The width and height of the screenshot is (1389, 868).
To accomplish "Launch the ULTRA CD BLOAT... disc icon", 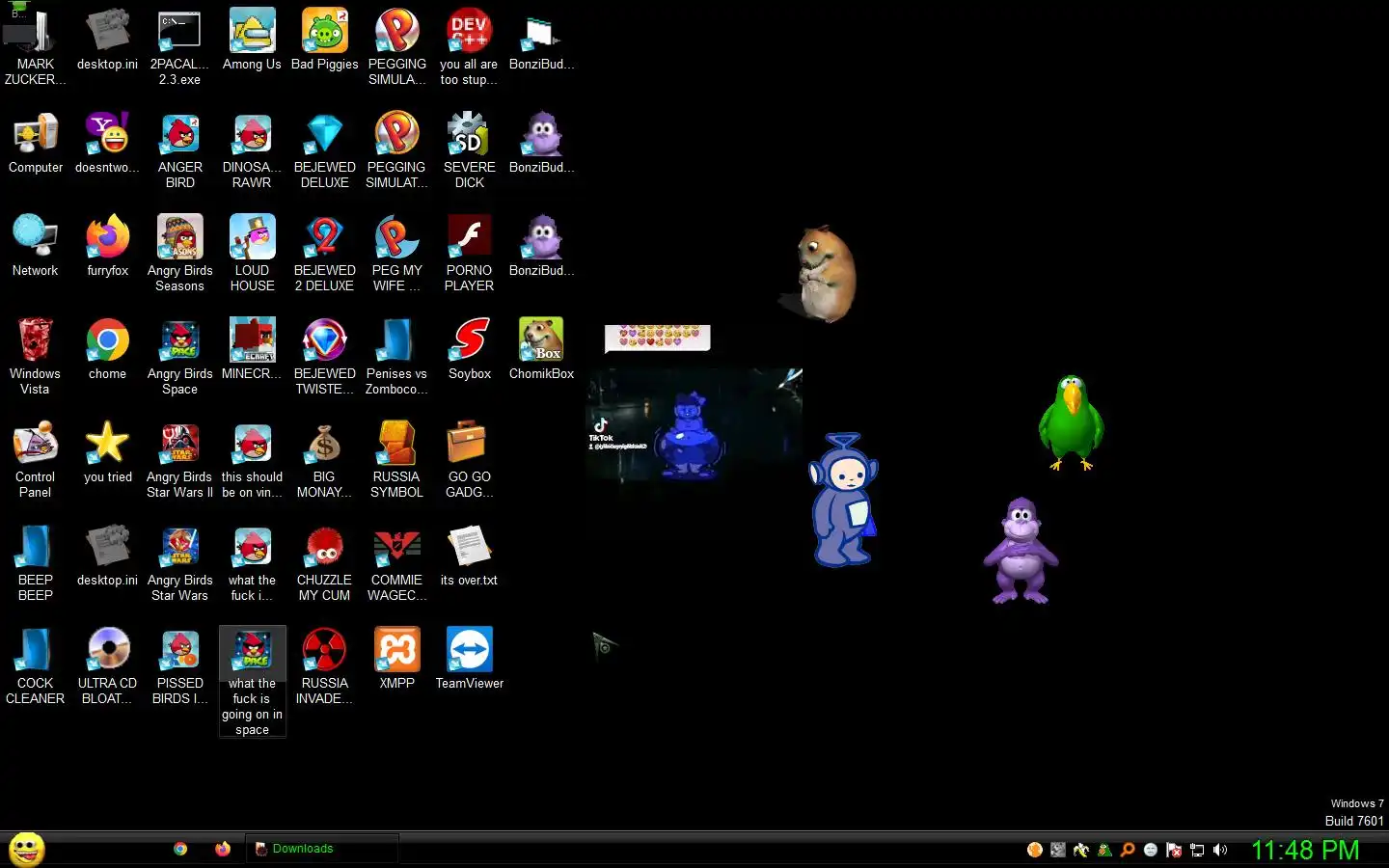I will (x=107, y=666).
